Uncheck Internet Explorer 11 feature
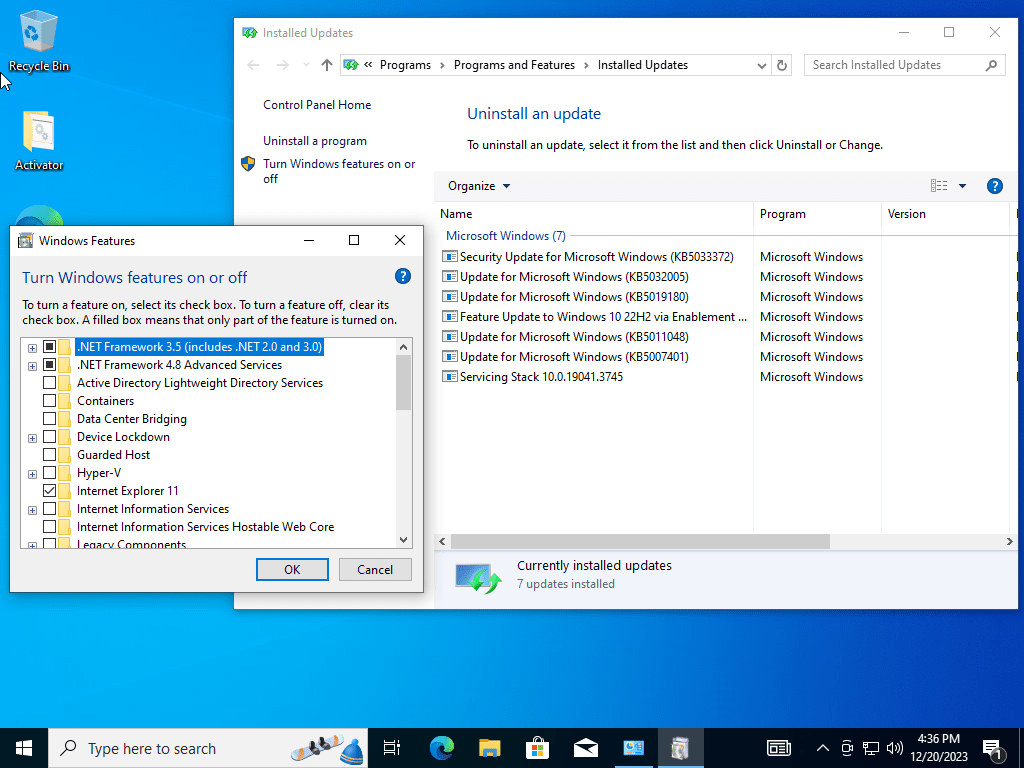This screenshot has width=1024, height=768. [x=50, y=490]
